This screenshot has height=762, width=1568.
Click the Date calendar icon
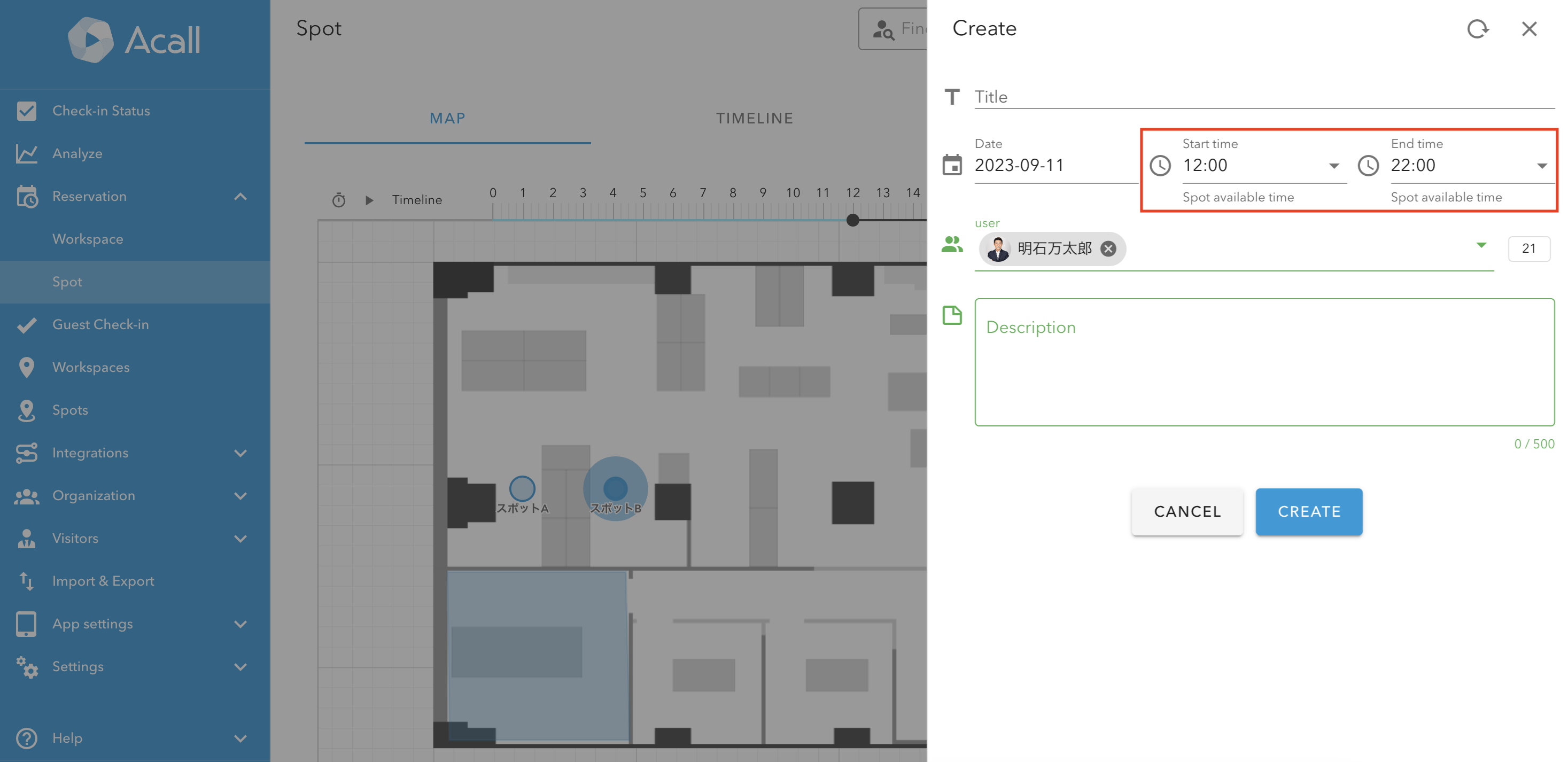click(952, 165)
